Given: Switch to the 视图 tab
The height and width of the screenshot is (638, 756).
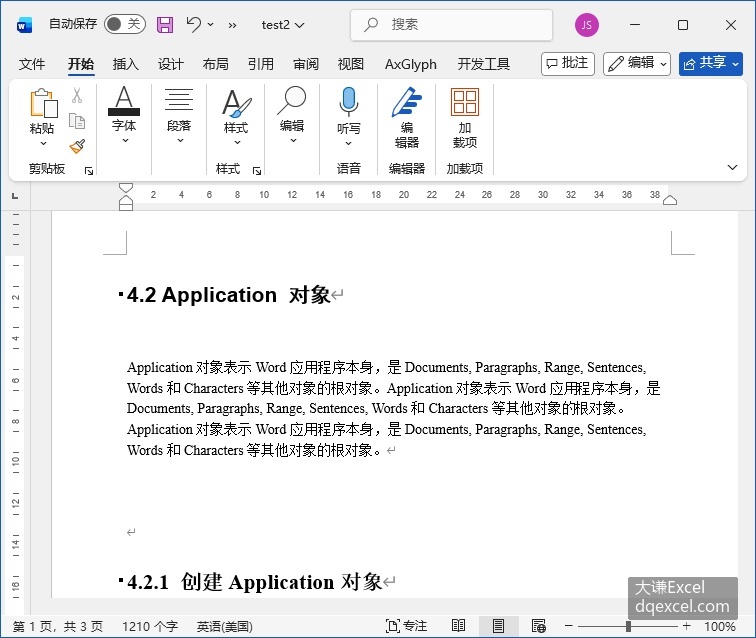Looking at the screenshot, I should tap(351, 64).
